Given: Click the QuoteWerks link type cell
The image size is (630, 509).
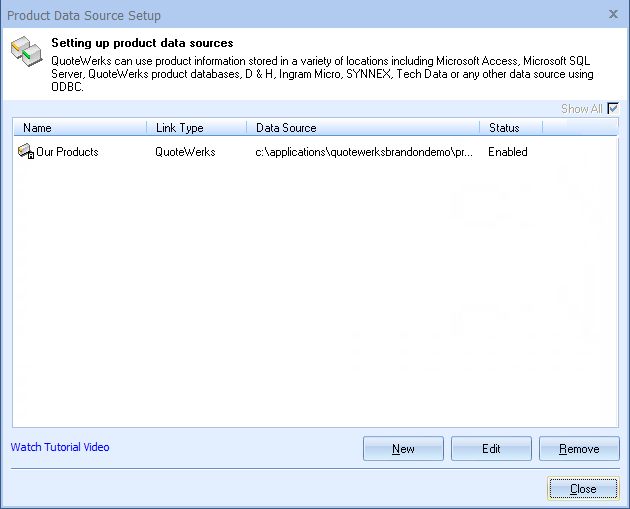Looking at the screenshot, I should coord(185,152).
